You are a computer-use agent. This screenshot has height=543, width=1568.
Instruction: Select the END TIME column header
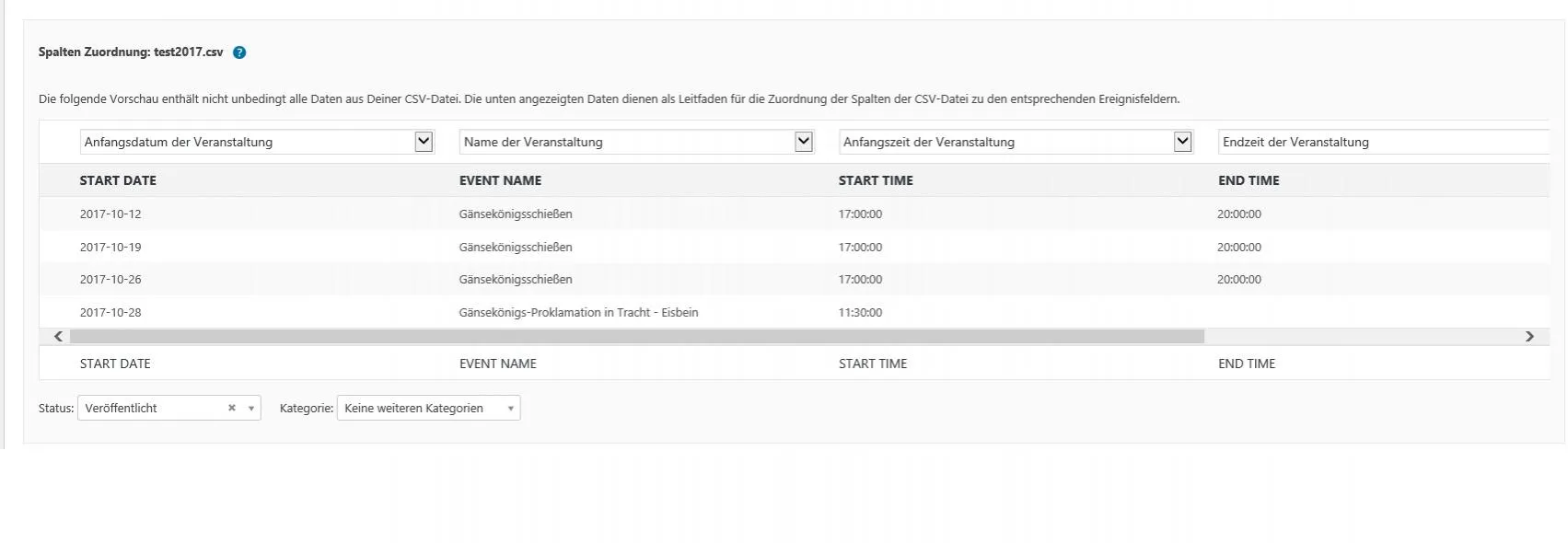[x=1249, y=180]
